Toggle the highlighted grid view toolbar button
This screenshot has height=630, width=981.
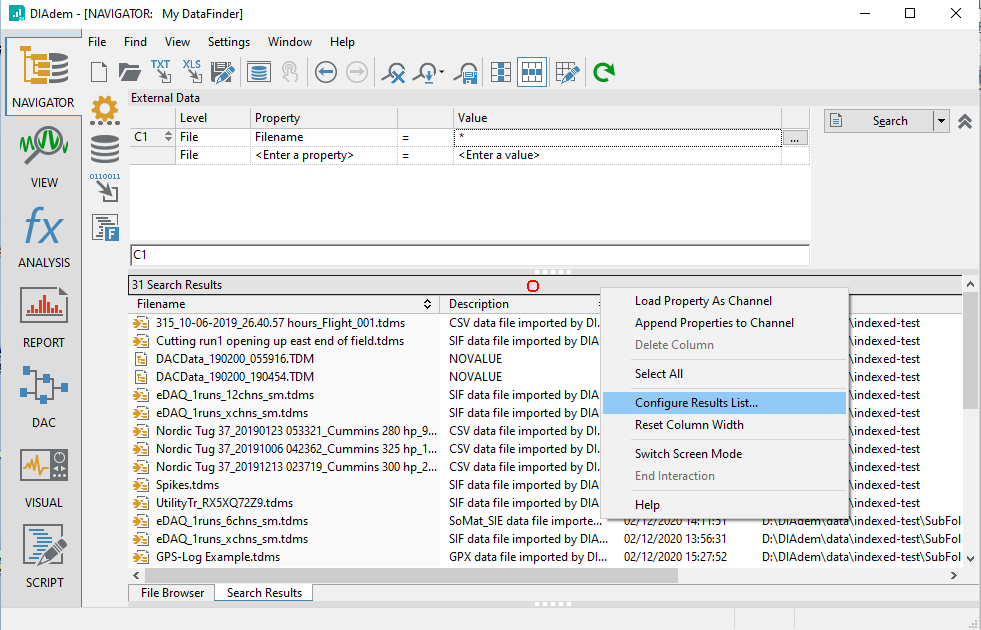point(532,72)
